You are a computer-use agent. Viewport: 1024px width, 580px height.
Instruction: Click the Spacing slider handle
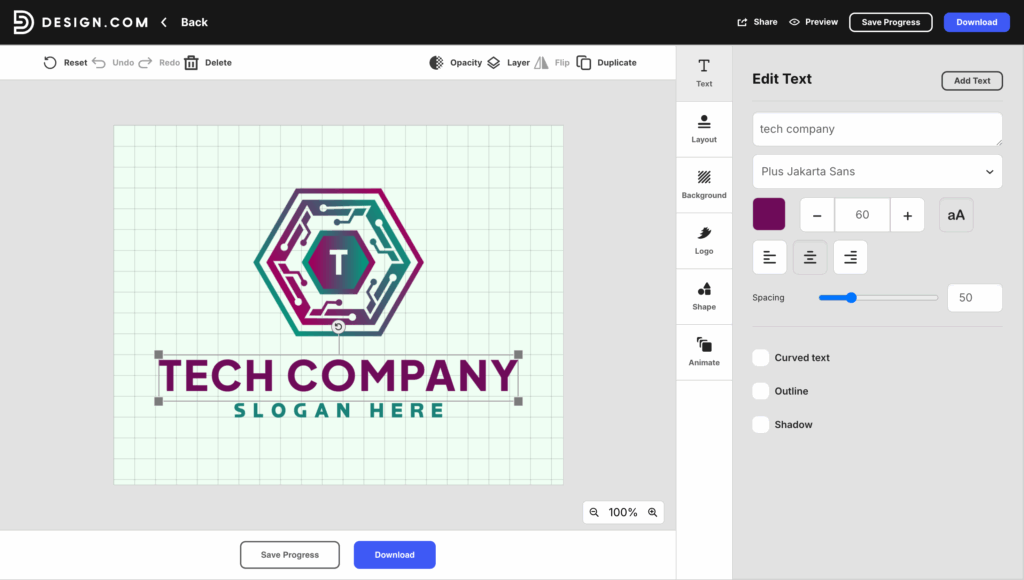851,298
